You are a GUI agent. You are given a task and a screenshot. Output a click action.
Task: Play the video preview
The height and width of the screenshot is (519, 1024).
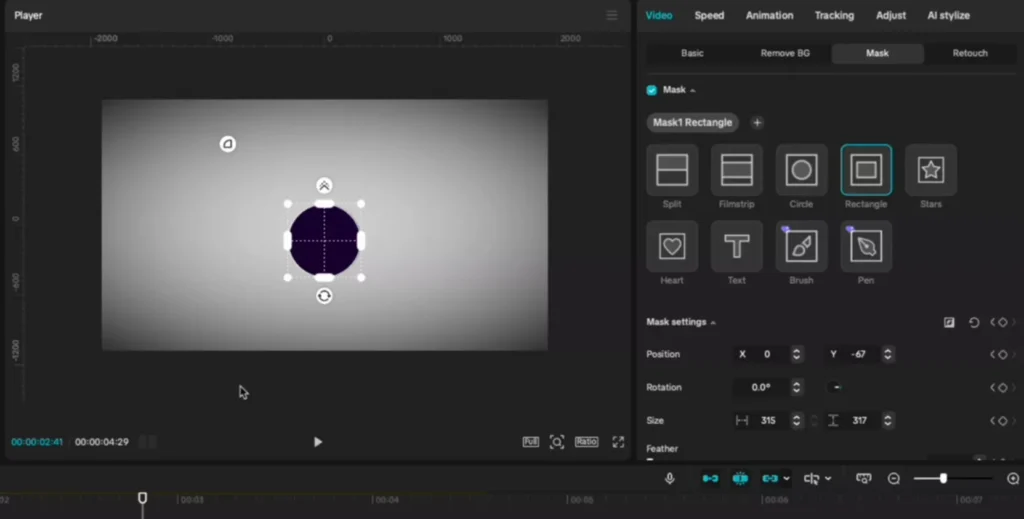coord(318,442)
